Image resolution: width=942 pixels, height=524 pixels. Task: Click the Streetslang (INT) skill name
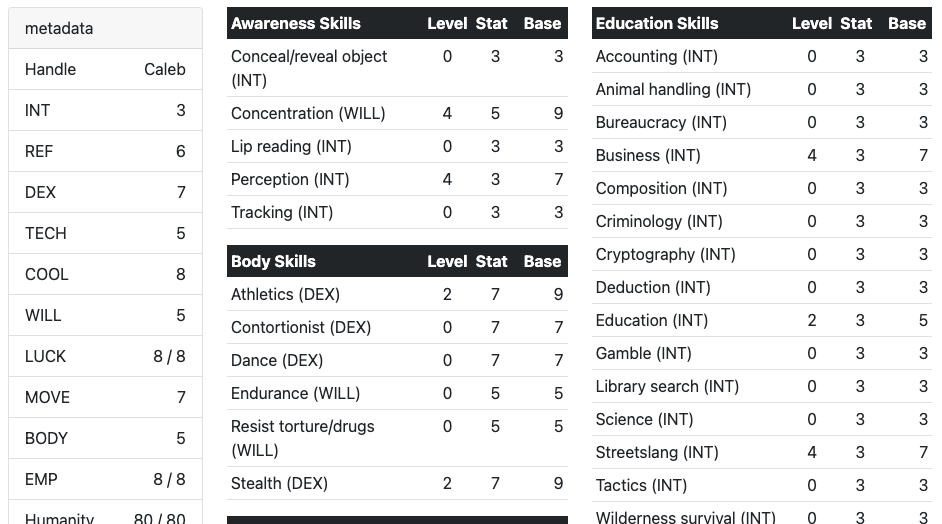pos(657,452)
